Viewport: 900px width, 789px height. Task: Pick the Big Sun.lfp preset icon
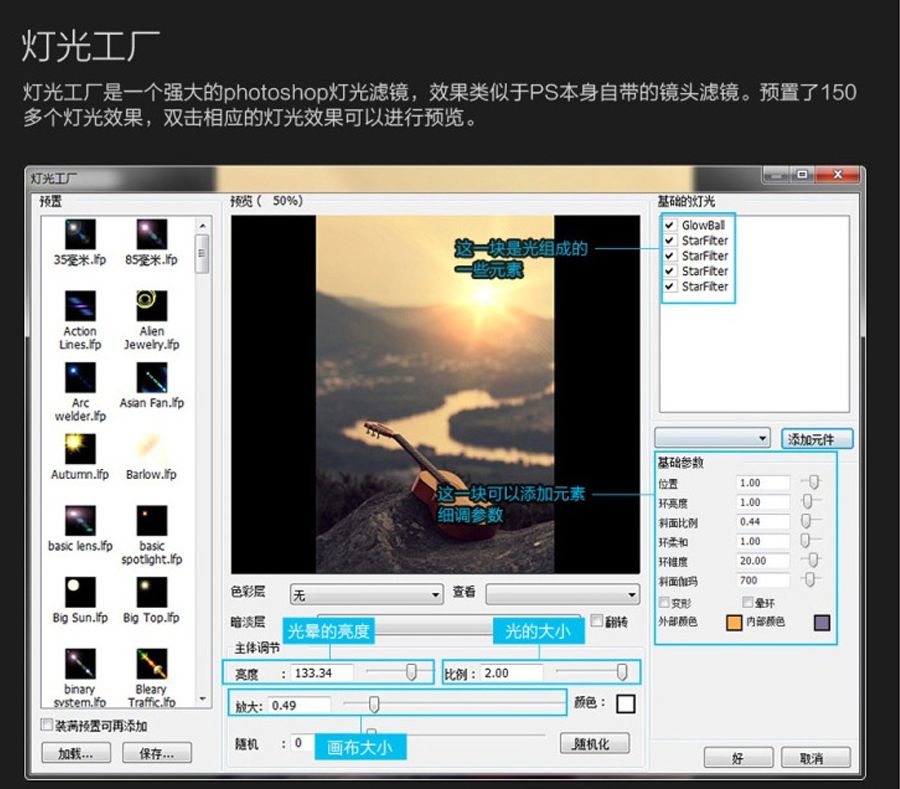(80, 591)
